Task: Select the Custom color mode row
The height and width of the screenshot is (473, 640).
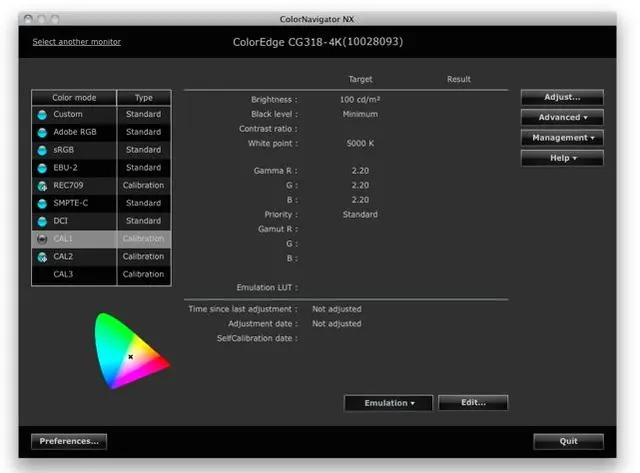Action: [x=101, y=114]
